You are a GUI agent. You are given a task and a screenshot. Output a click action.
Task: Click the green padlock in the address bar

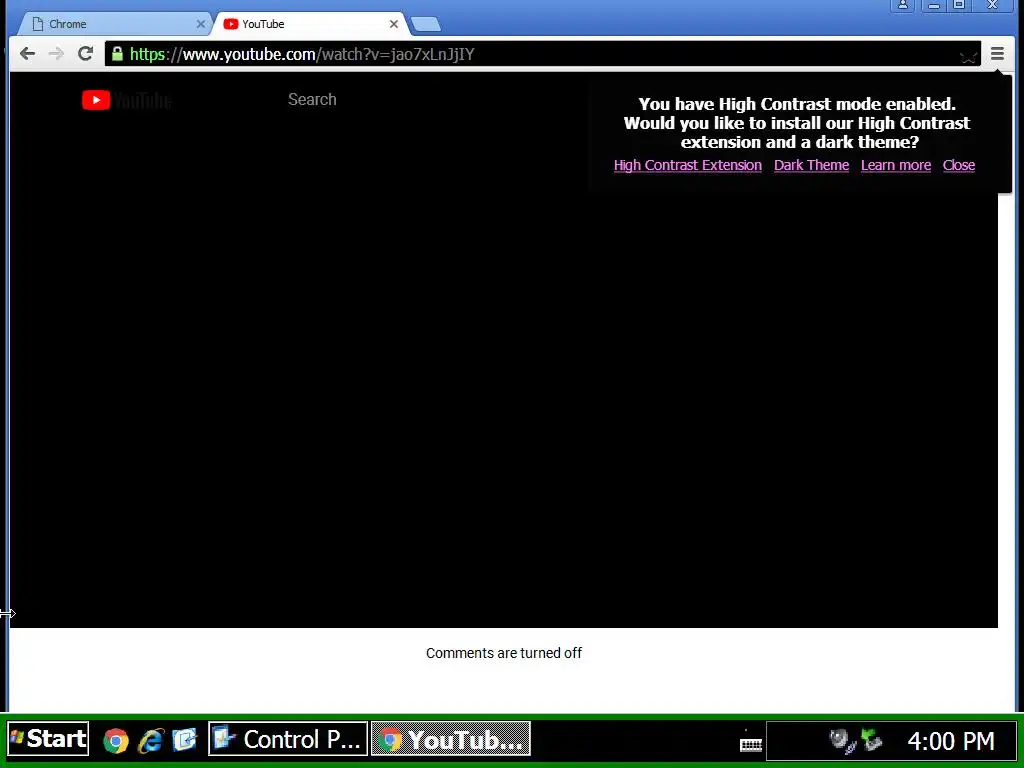[x=117, y=54]
